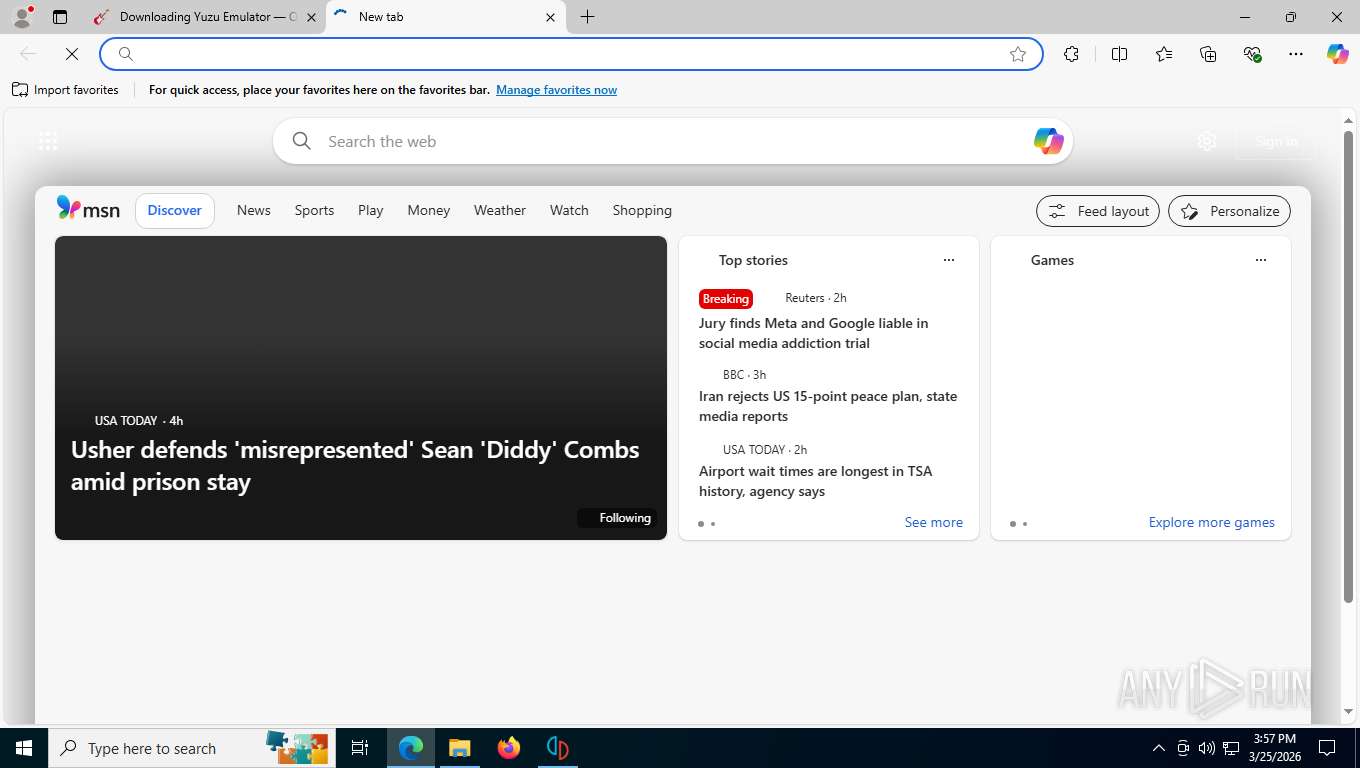1360x768 pixels.
Task: Click the Search the web box
Action: tap(672, 141)
